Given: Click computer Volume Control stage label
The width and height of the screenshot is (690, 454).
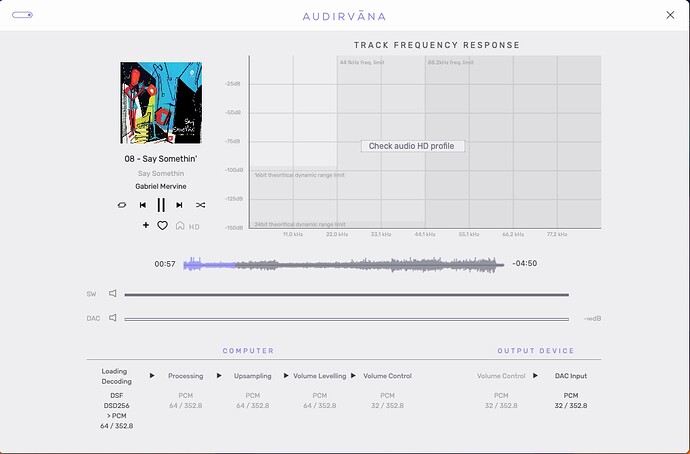Looking at the screenshot, I should (x=387, y=376).
